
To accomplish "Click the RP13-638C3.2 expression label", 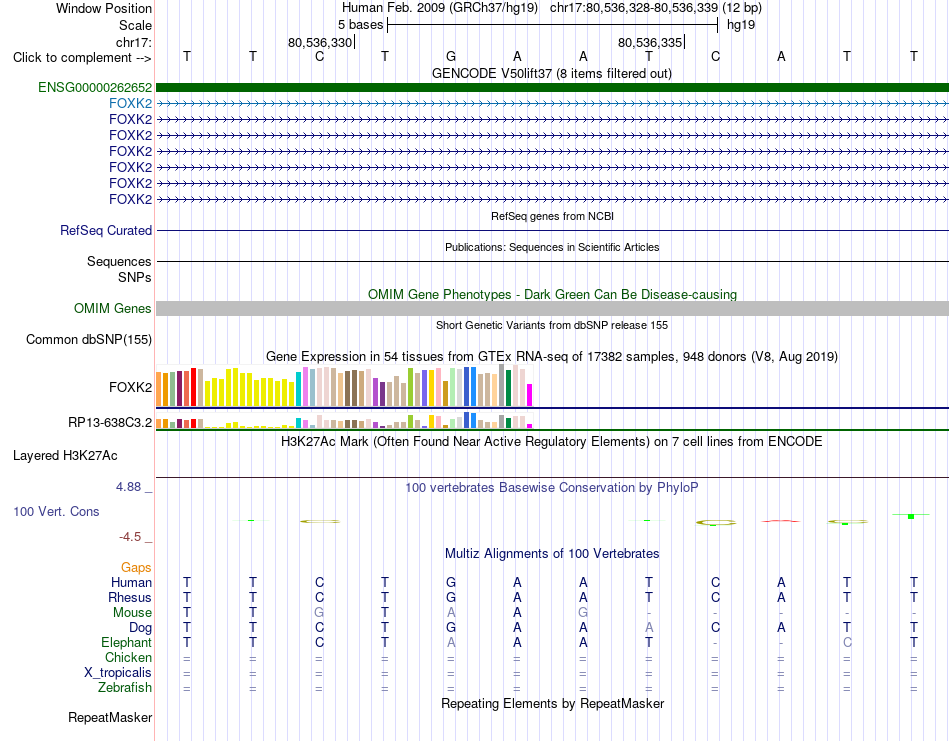I will [110, 422].
